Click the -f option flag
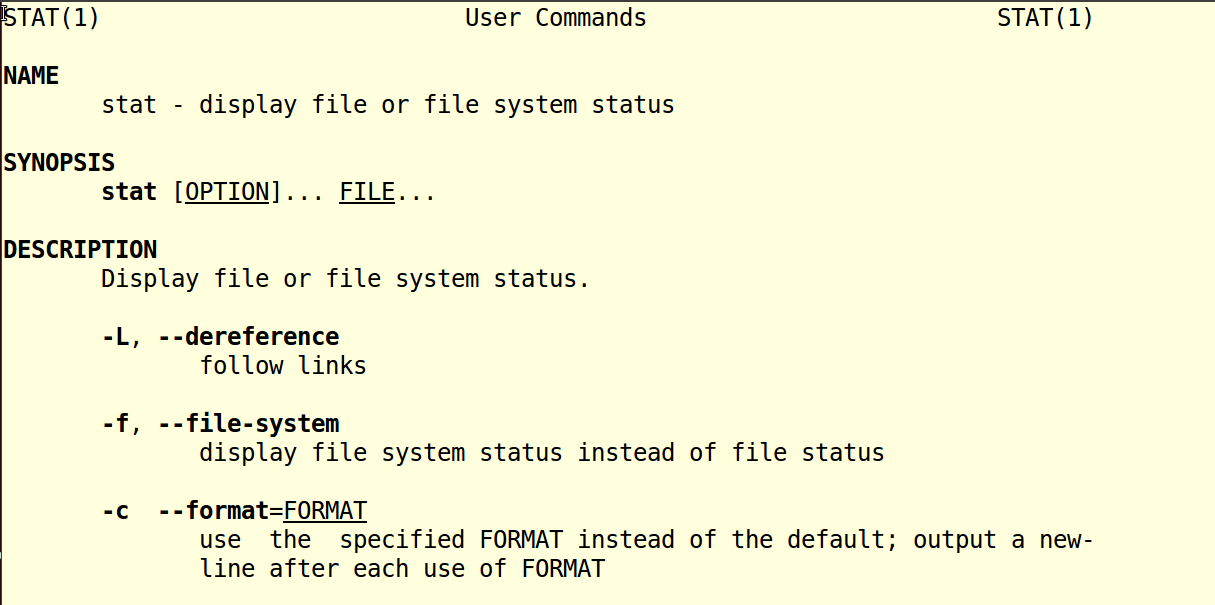 pyautogui.click(x=116, y=424)
